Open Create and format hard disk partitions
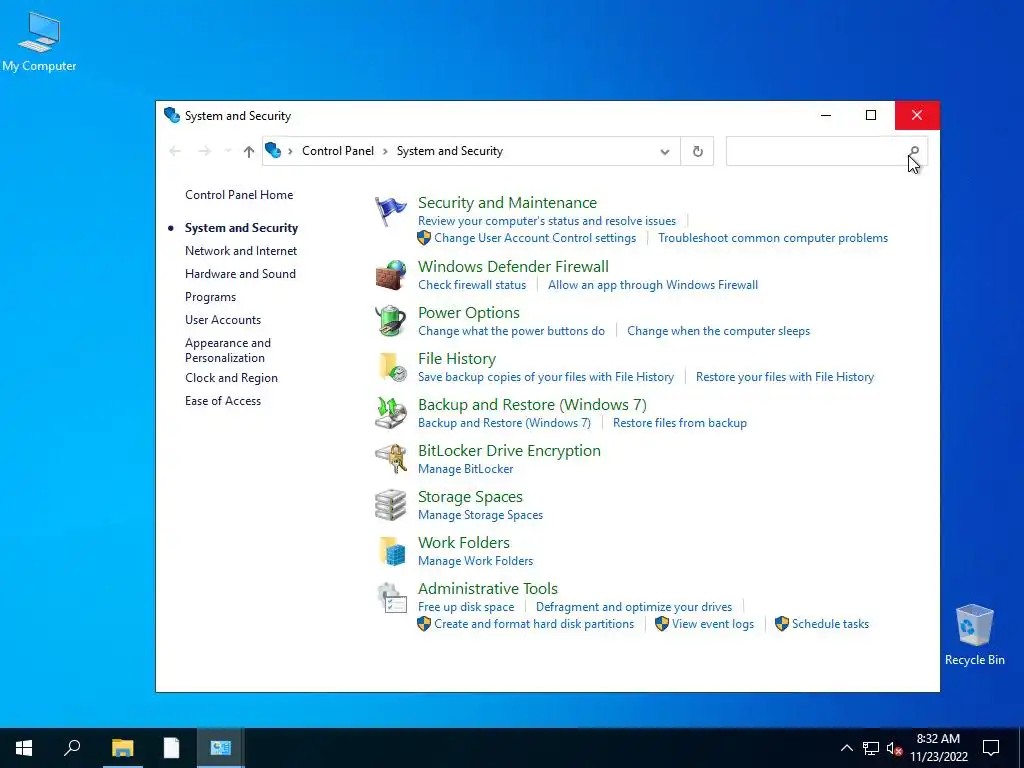 [x=534, y=624]
